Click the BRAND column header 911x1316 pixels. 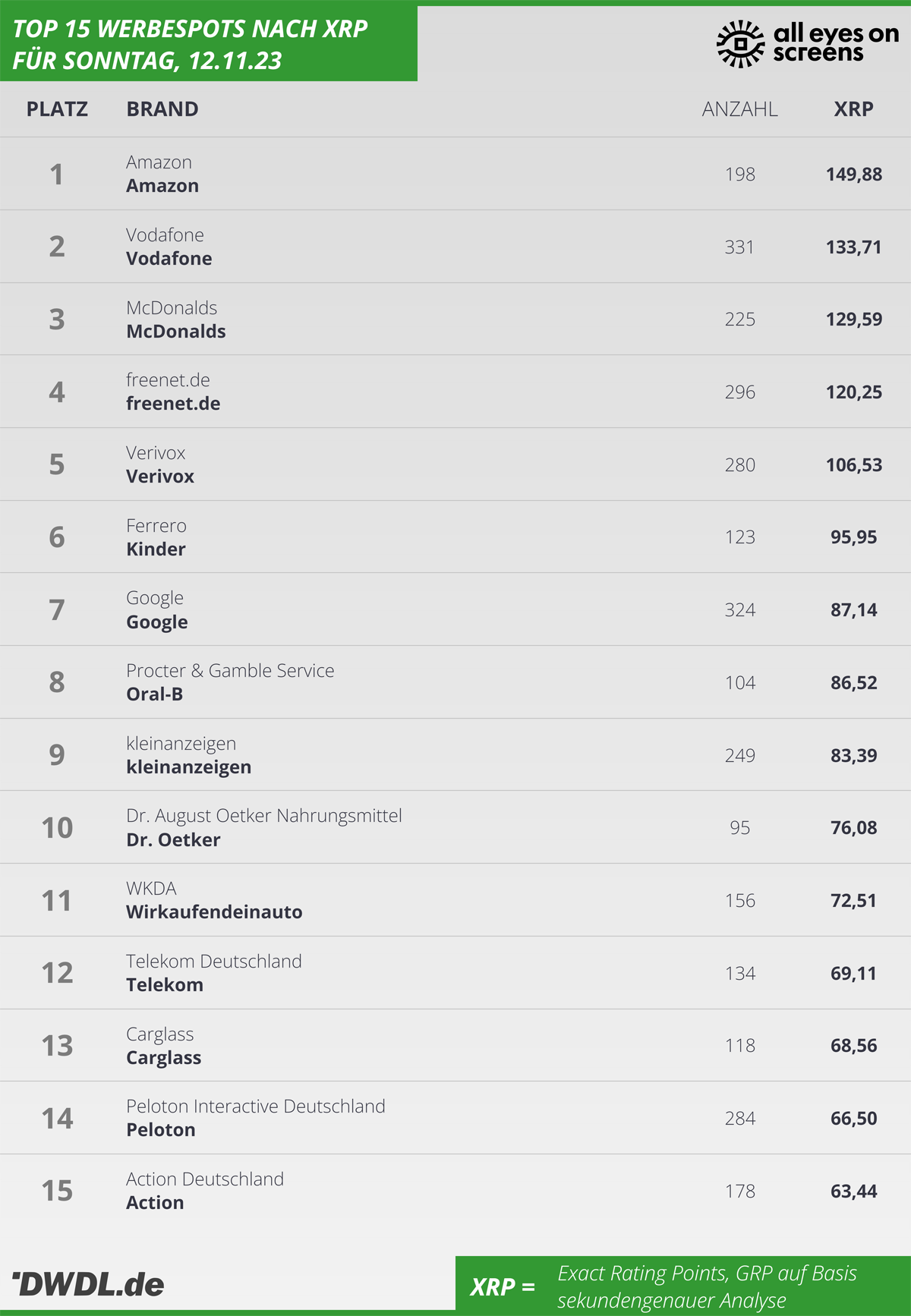(162, 109)
